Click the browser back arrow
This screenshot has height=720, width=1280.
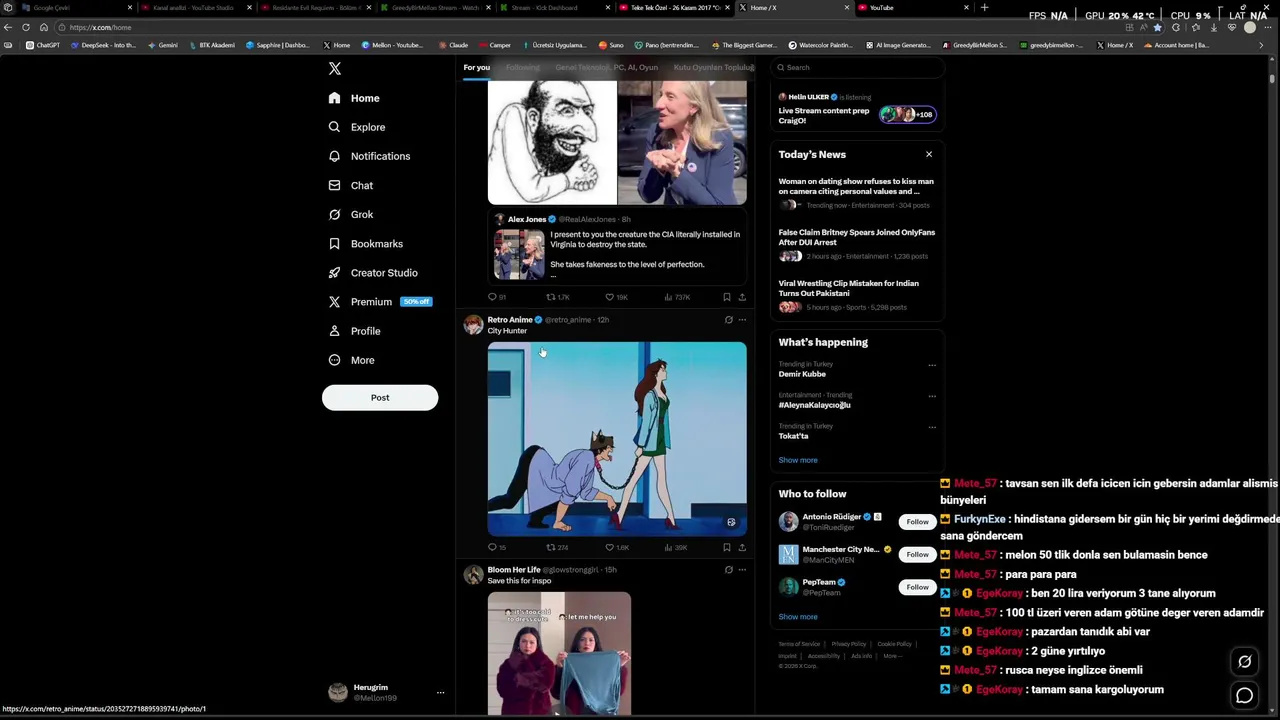pyautogui.click(x=9, y=27)
